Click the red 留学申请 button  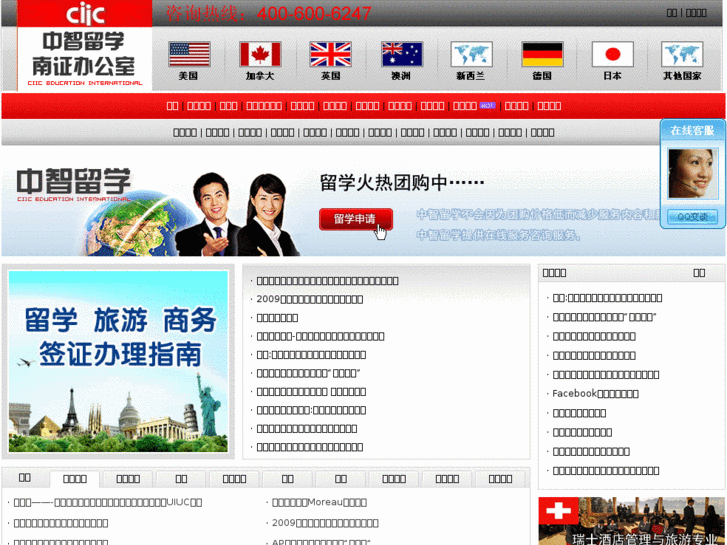pyautogui.click(x=356, y=219)
